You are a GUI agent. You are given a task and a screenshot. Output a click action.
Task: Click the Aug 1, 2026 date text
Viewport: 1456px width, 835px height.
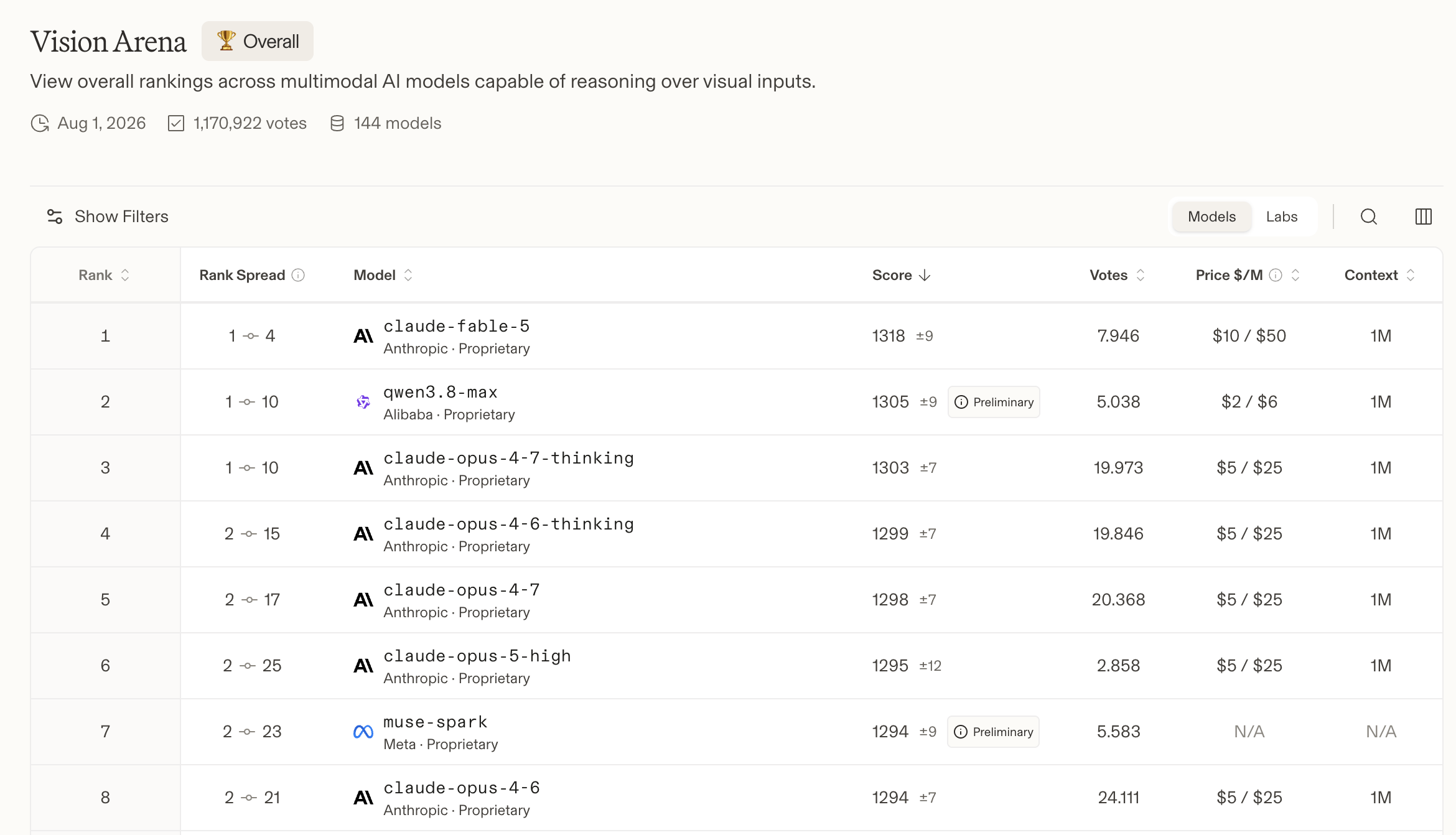[101, 123]
